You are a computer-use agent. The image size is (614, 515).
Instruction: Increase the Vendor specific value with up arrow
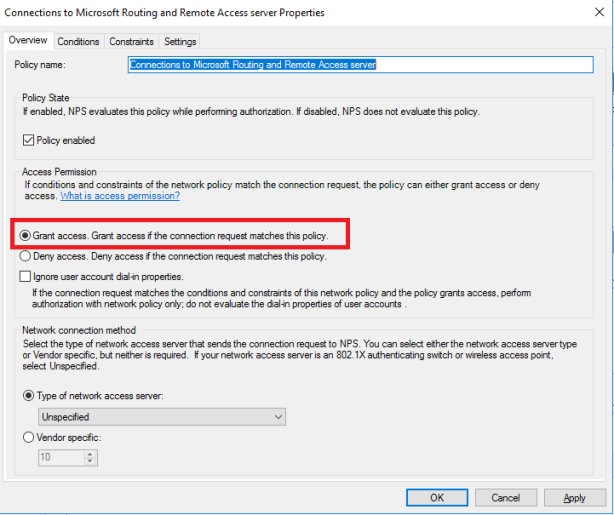90,454
